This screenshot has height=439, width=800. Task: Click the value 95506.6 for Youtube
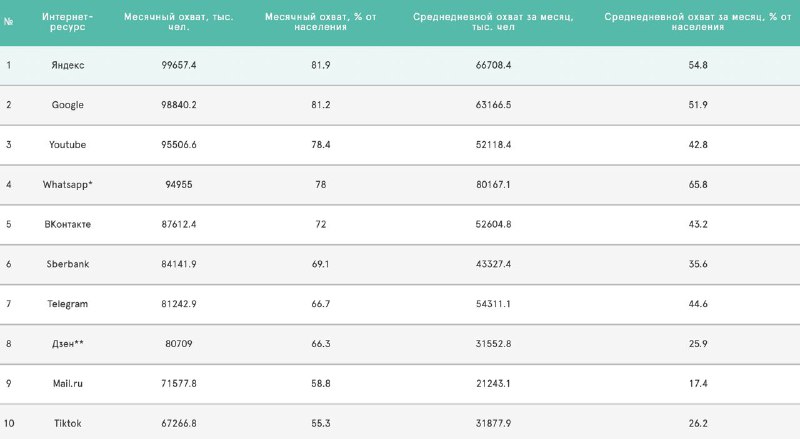179,144
